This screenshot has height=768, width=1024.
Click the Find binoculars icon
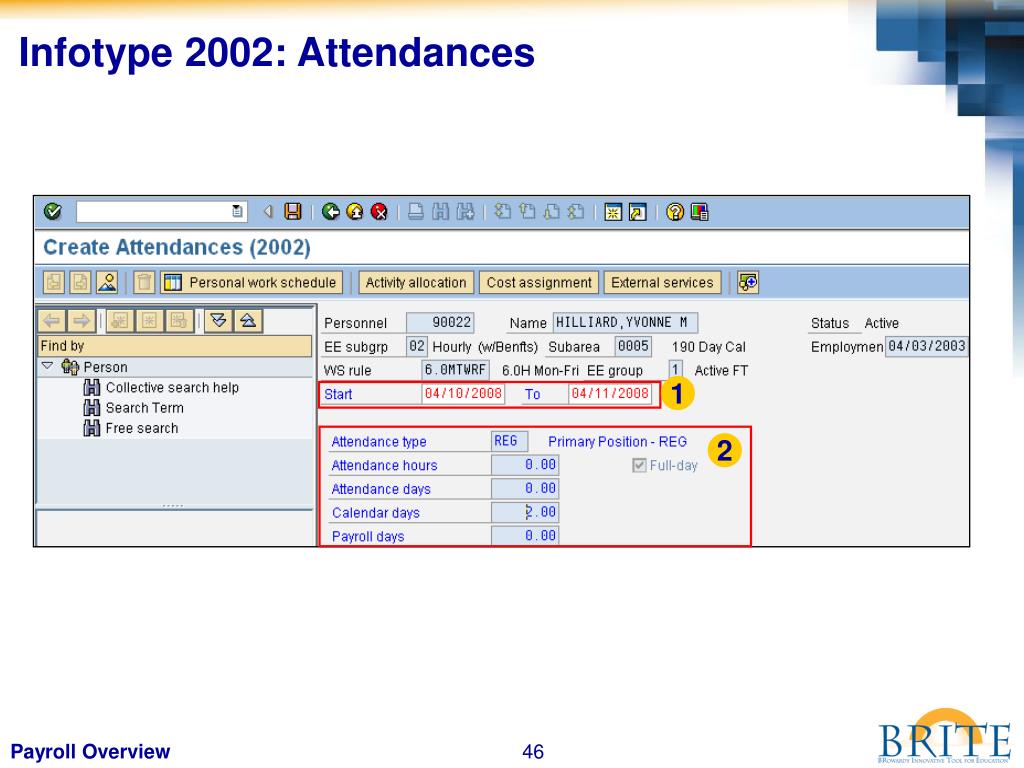point(441,212)
